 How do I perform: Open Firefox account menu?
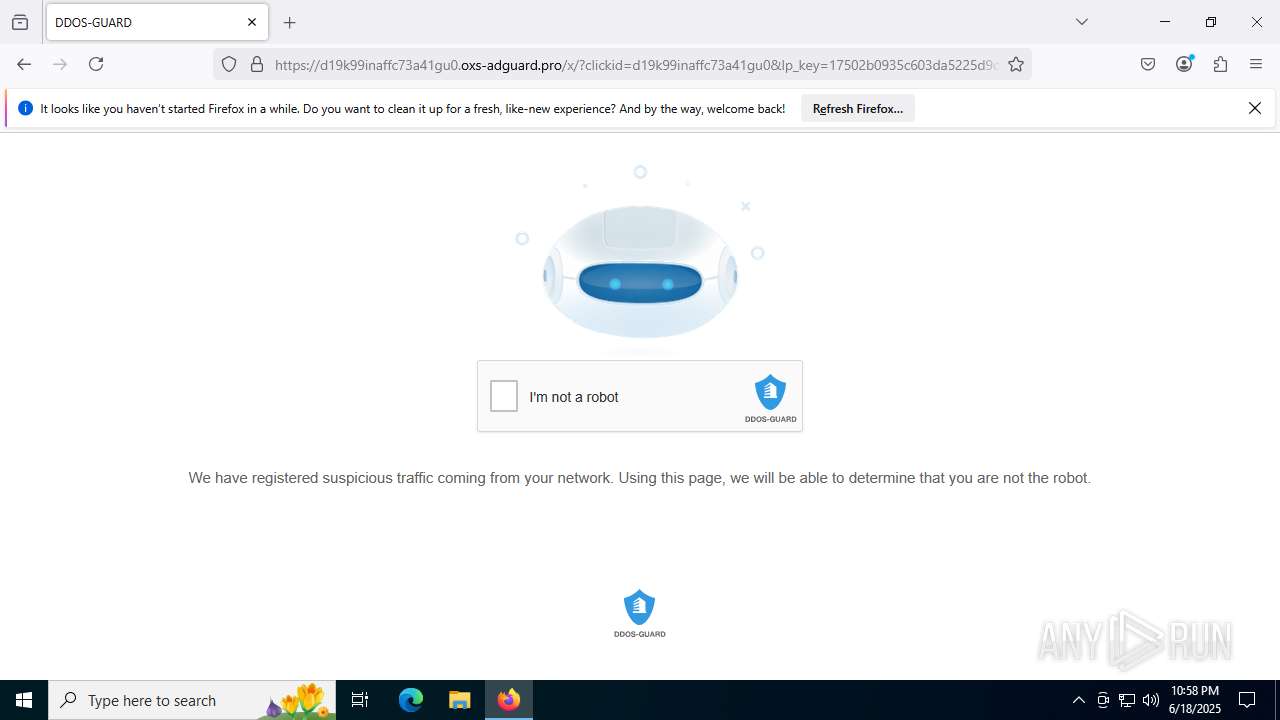coord(1184,64)
